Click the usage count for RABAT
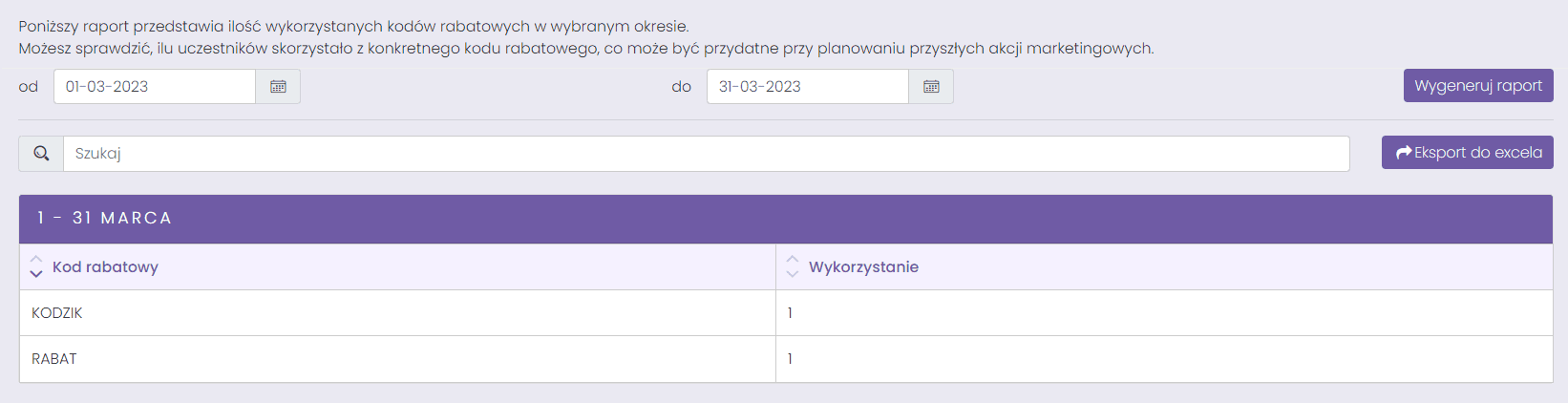Image resolution: width=1568 pixels, height=403 pixels. pyautogui.click(x=790, y=359)
